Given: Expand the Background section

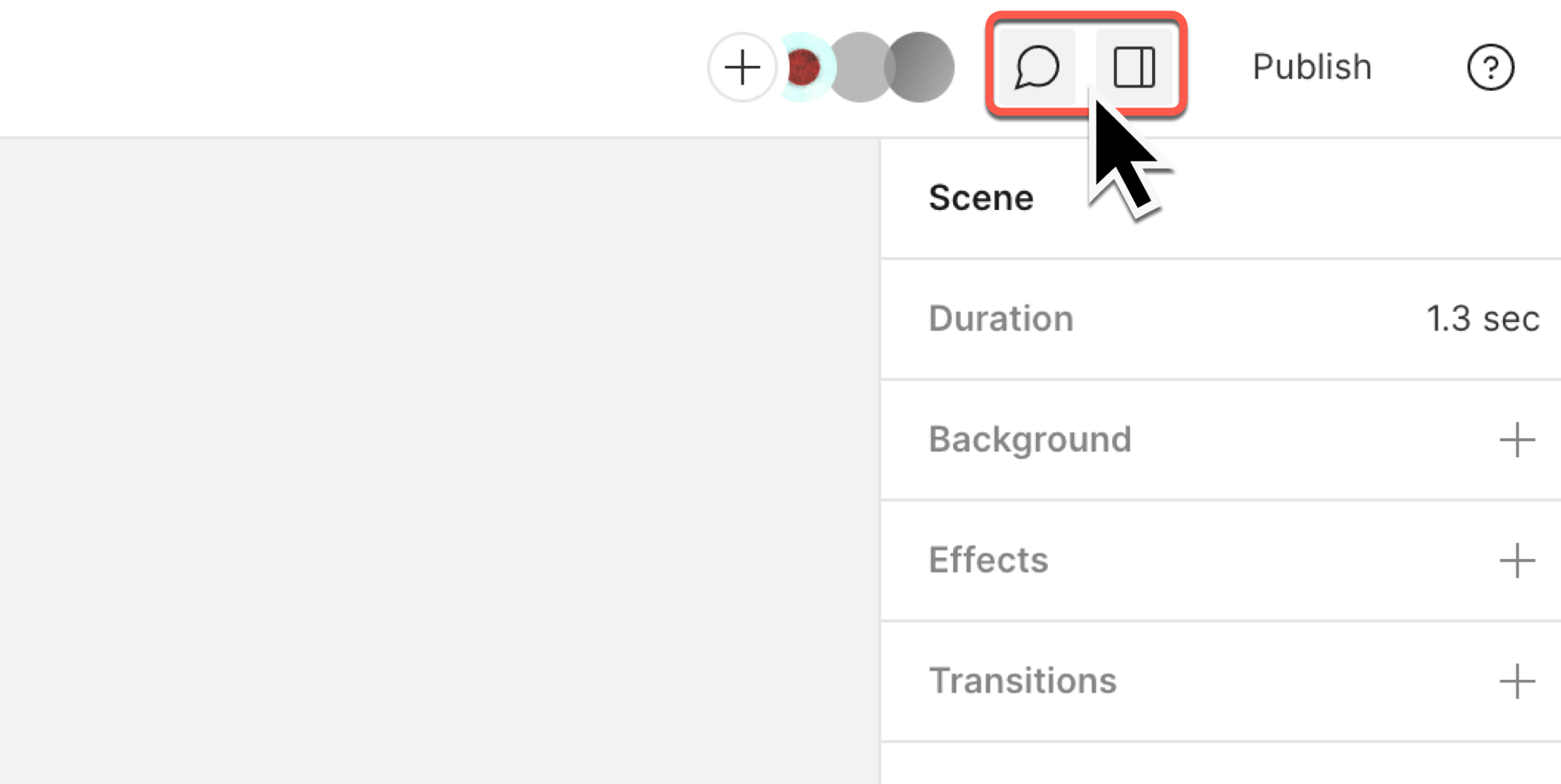Looking at the screenshot, I should (x=1030, y=440).
